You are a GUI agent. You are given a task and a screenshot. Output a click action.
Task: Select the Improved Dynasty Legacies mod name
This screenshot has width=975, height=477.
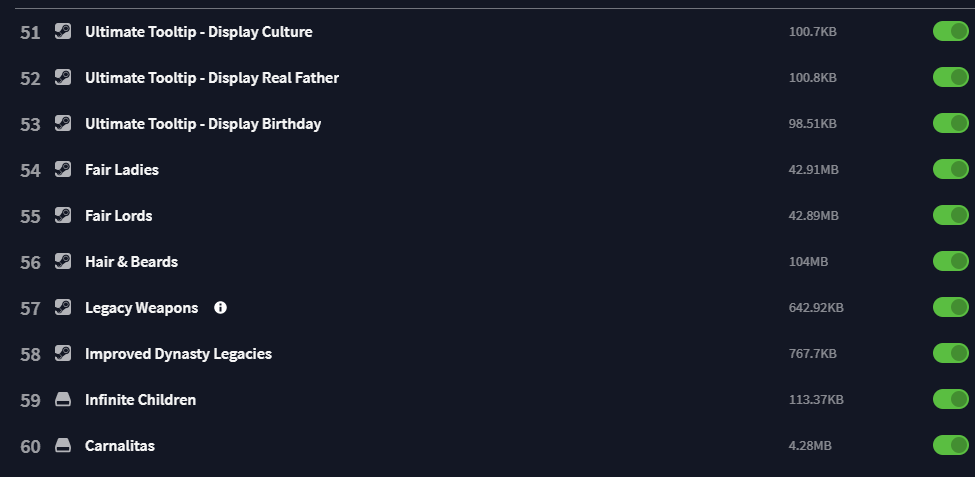tap(178, 354)
